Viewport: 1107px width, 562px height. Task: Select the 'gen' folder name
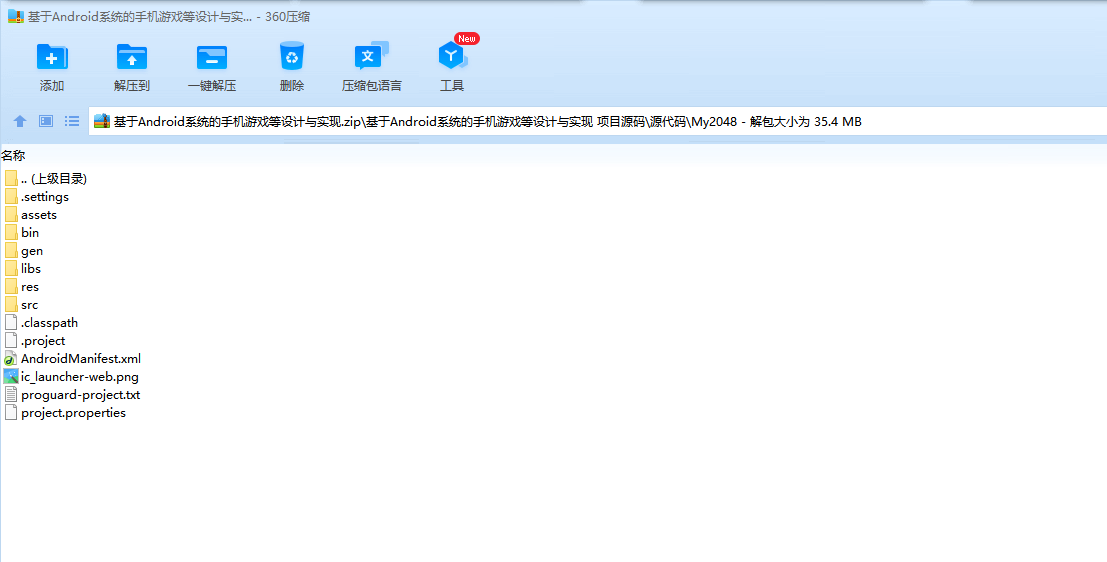click(x=32, y=251)
